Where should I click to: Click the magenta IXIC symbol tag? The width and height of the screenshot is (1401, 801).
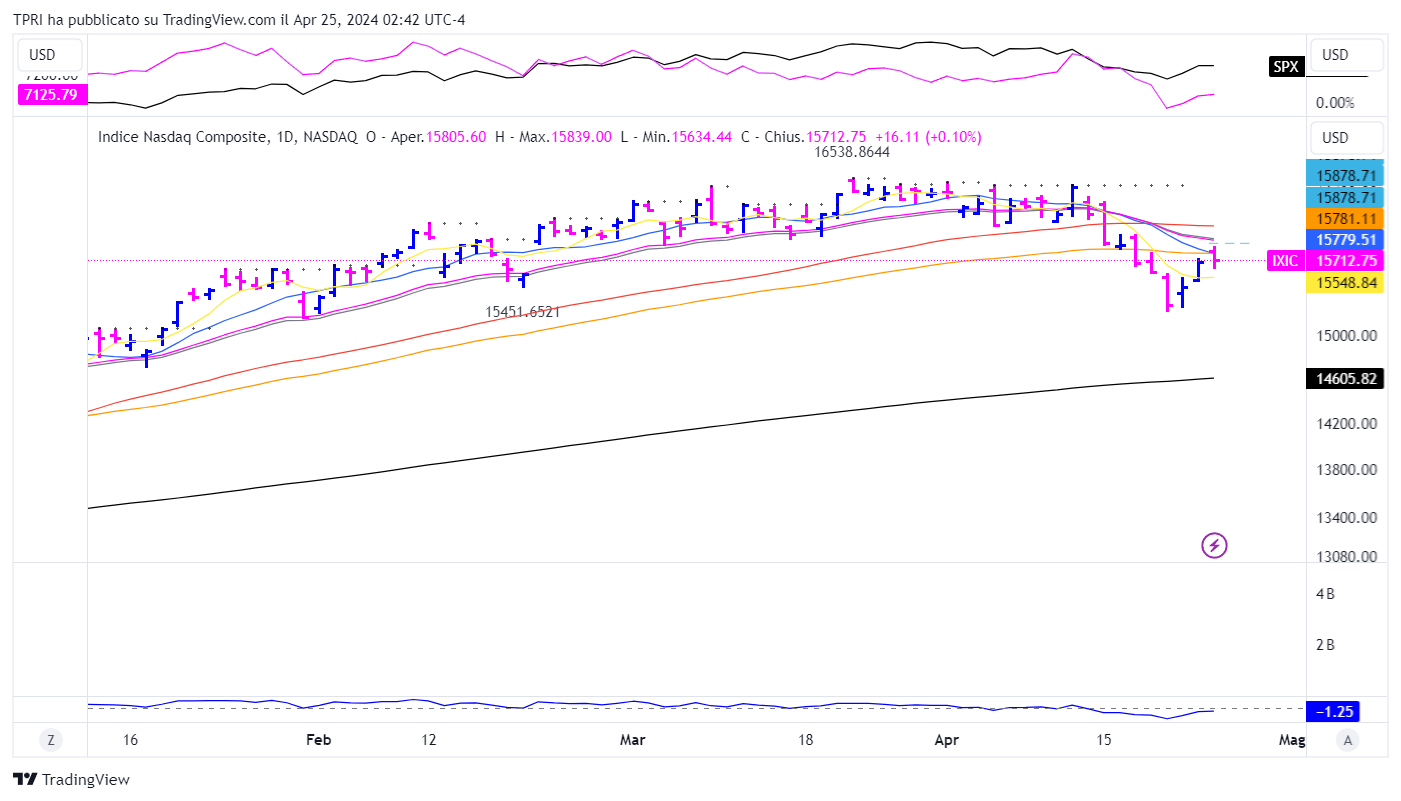[1285, 260]
